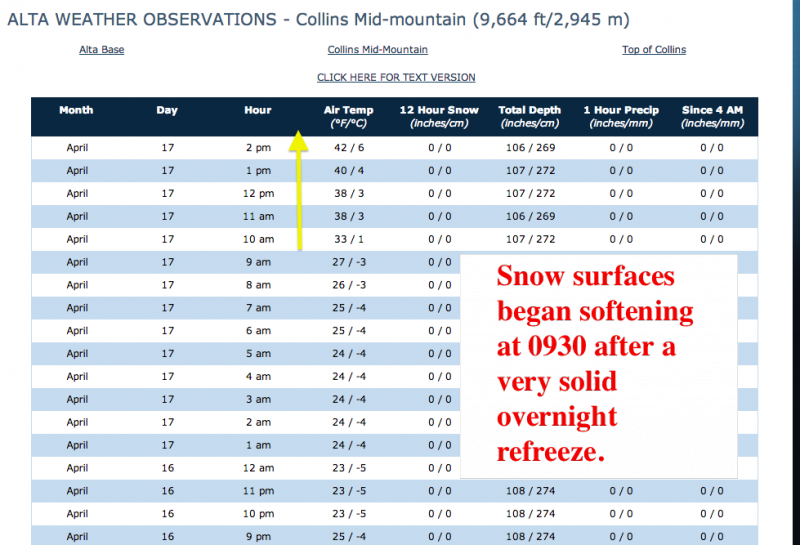Click the 3 am hour cell
800x545 pixels.
click(x=258, y=399)
